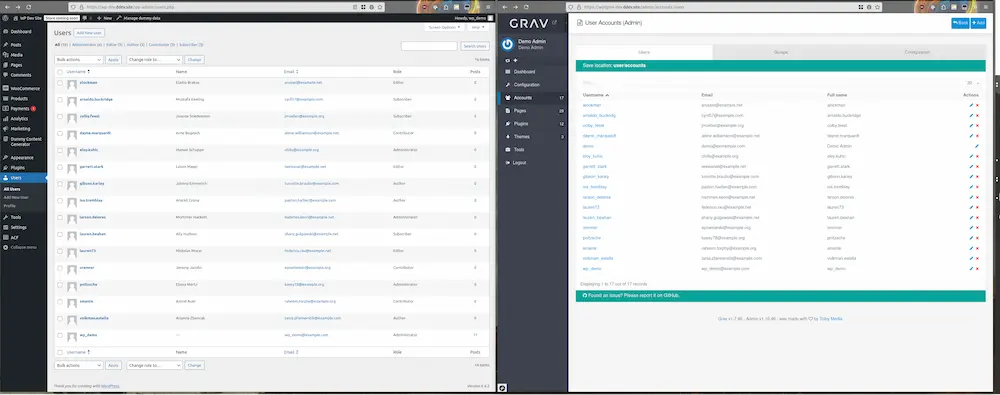Screen dimensions: 1000x395
Task: Open Grav Configuration sidebar item
Action: point(526,85)
